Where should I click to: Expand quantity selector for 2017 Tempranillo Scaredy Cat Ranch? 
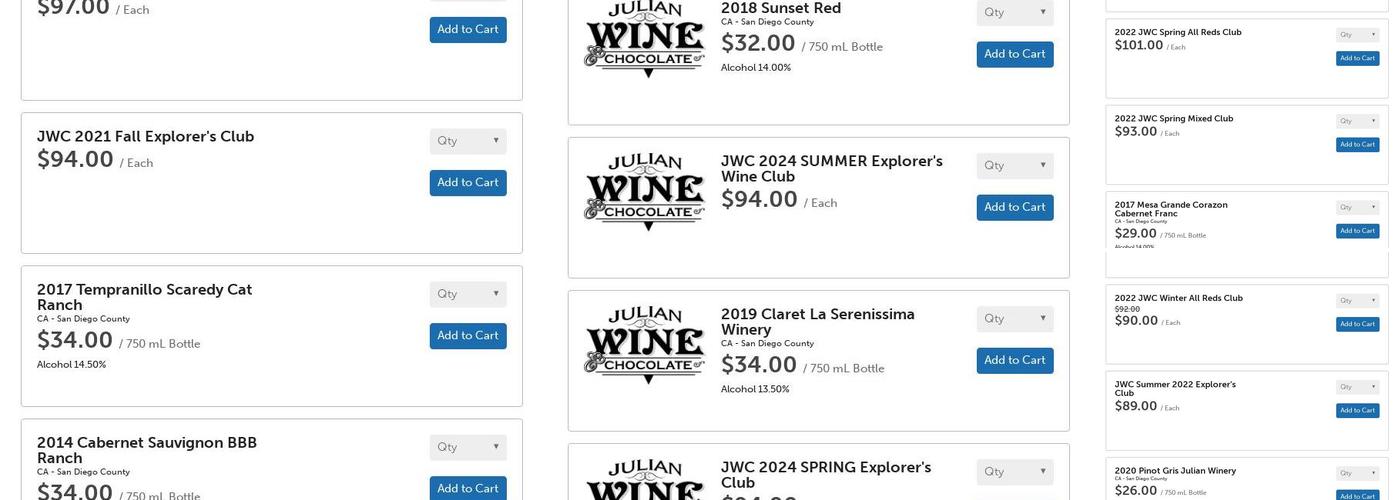point(468,294)
